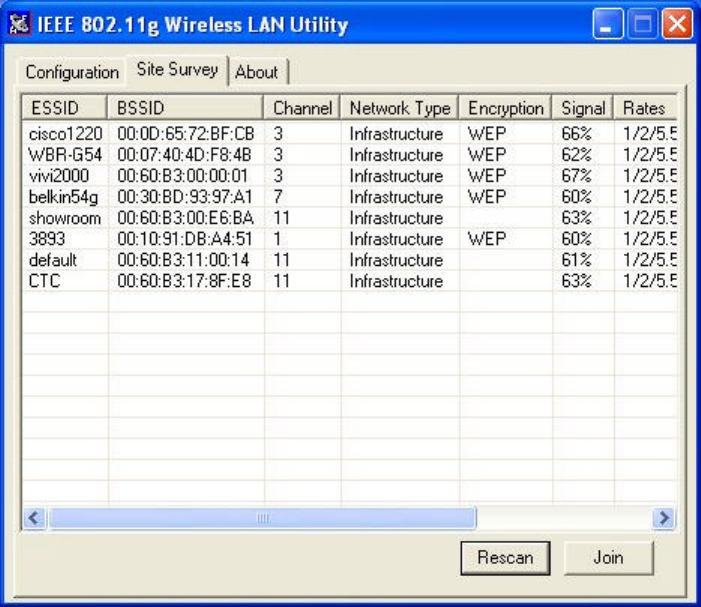
Task: Click BSSID 00:60:B3:11:00:14
Action: coord(183,260)
